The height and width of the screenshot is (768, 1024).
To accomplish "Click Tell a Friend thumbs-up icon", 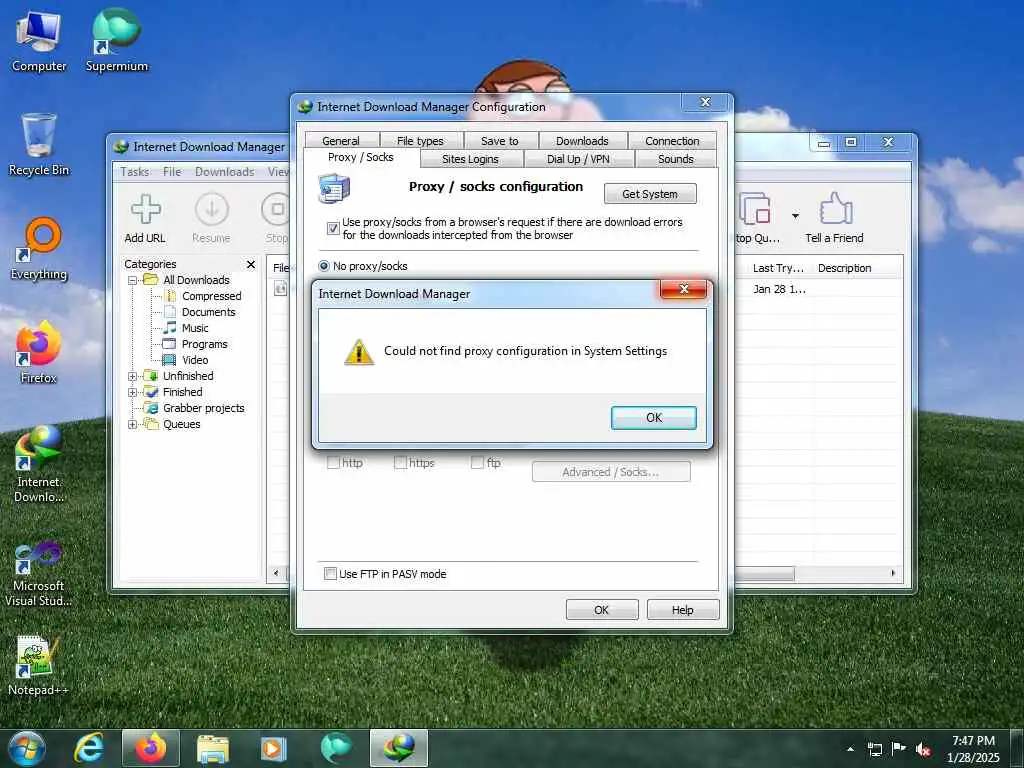I will (835, 209).
